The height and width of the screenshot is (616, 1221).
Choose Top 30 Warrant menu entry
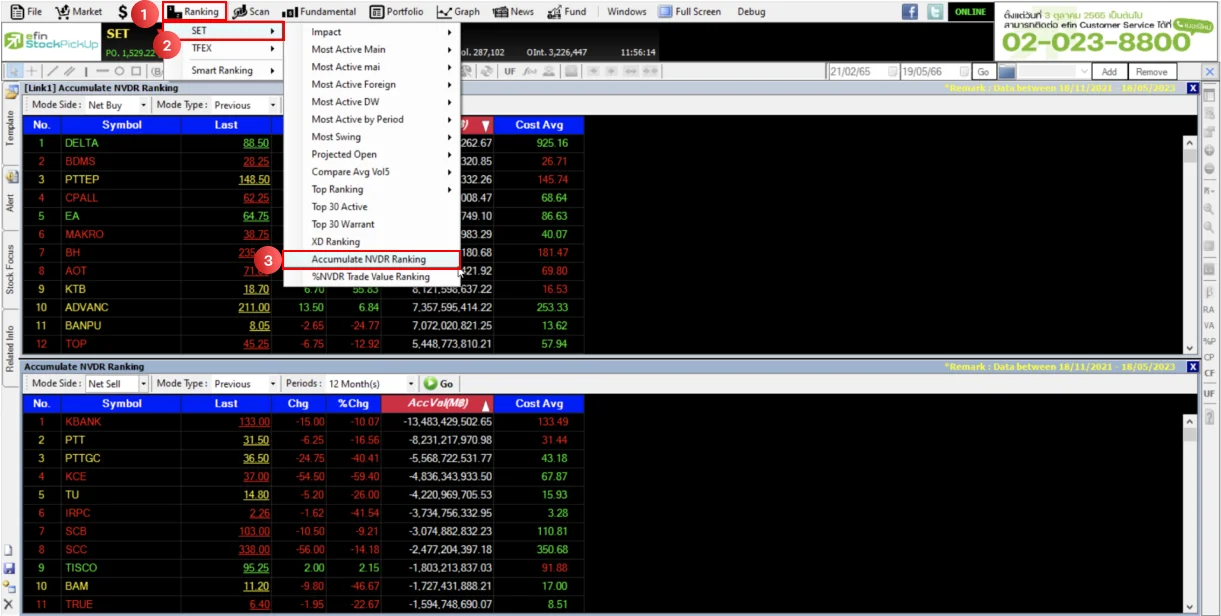coord(371,224)
